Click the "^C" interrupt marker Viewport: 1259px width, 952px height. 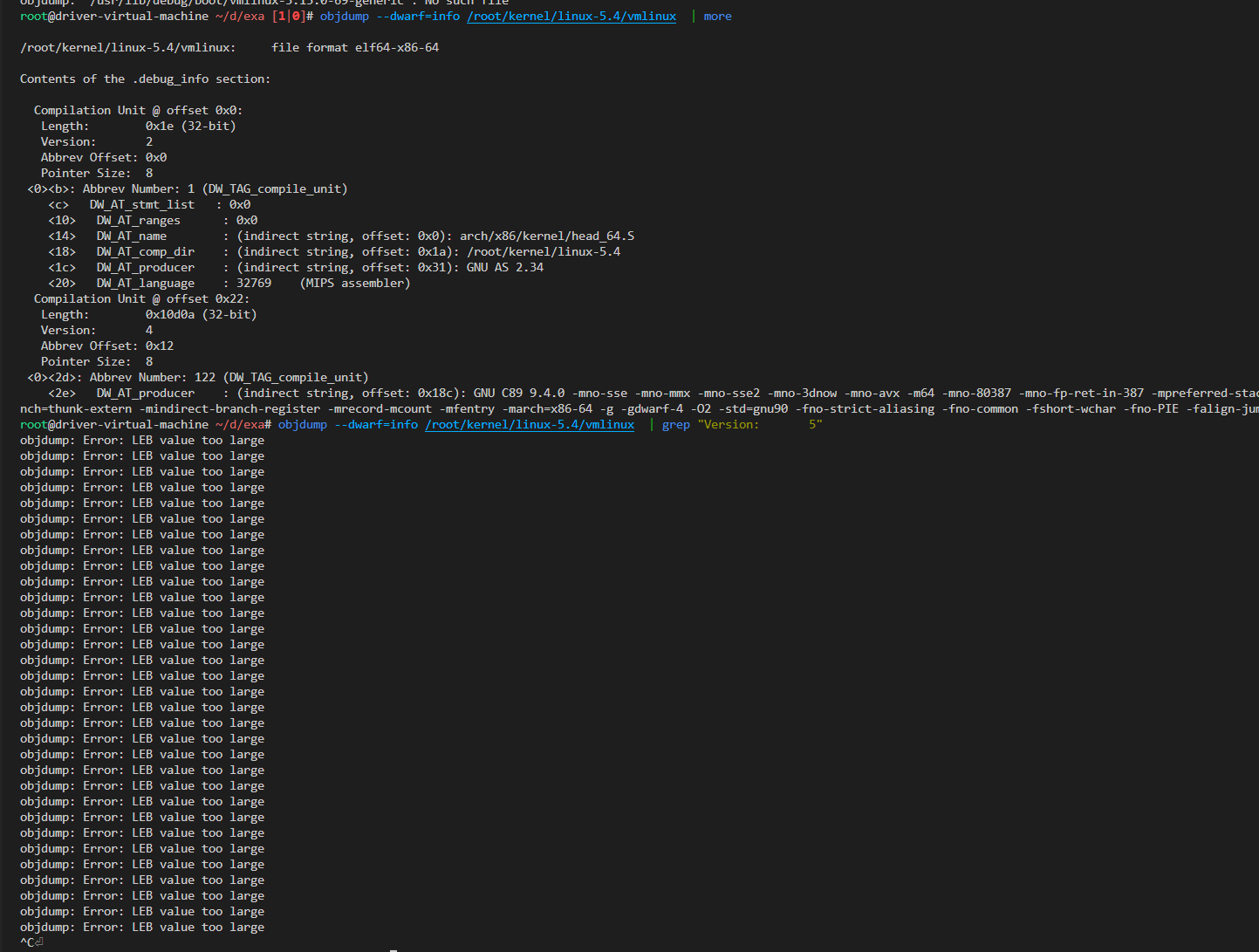(27, 942)
